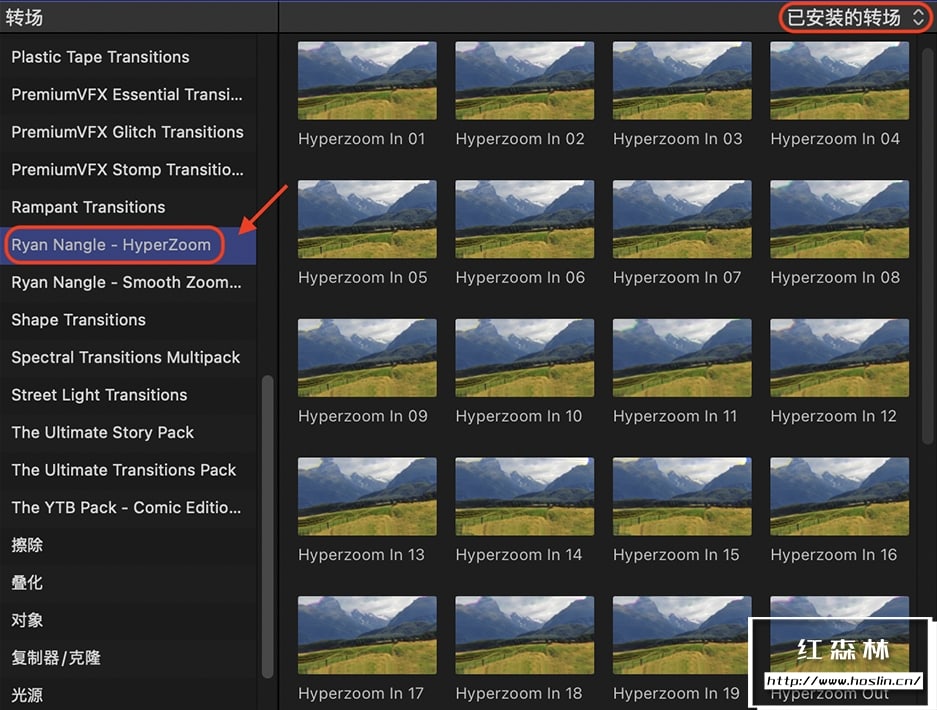The height and width of the screenshot is (710, 937).
Task: Select Hyperzoom In 01 thumbnail
Action: coord(367,80)
